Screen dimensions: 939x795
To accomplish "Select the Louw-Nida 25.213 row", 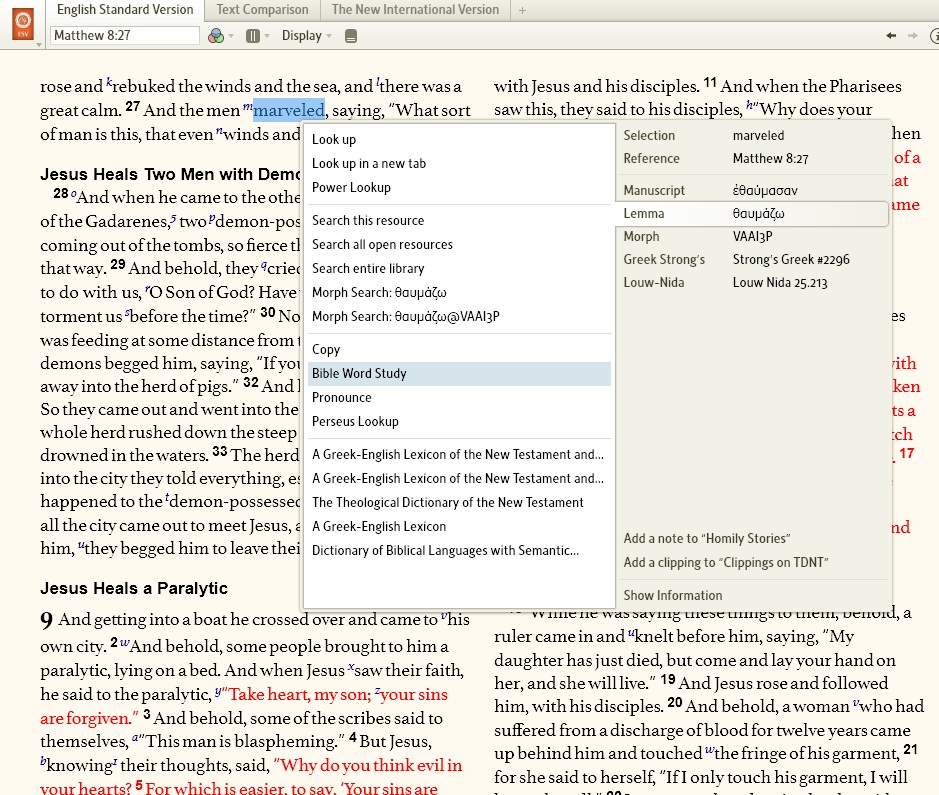I will [x=753, y=283].
